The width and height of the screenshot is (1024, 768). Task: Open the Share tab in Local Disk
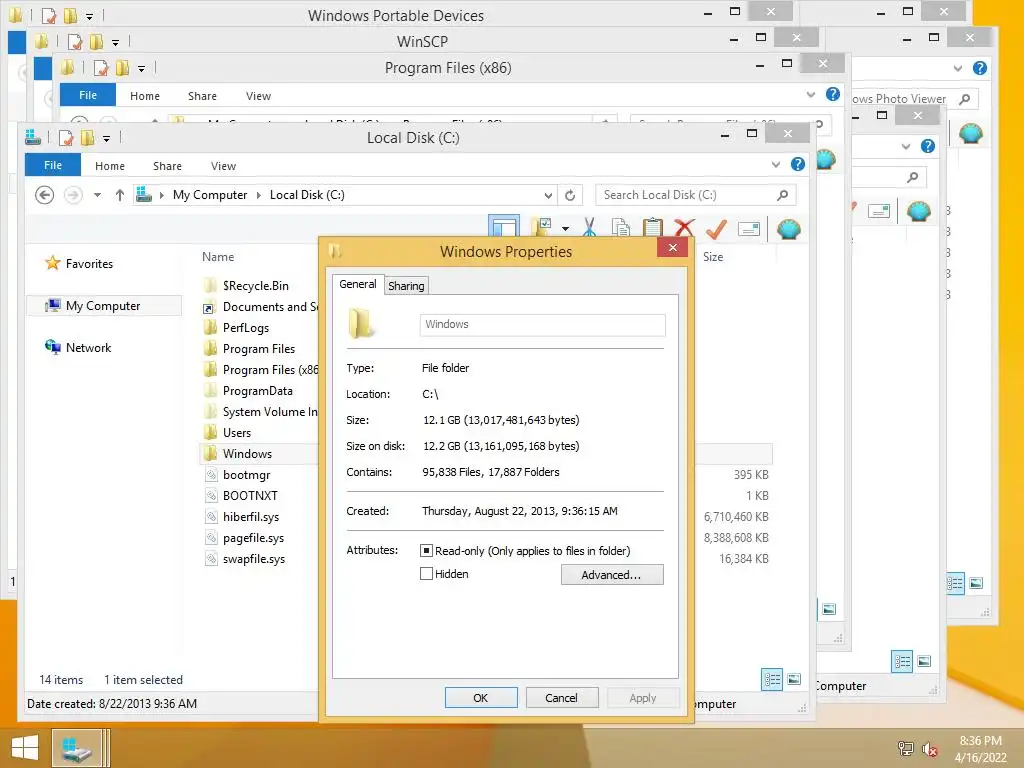coord(167,166)
